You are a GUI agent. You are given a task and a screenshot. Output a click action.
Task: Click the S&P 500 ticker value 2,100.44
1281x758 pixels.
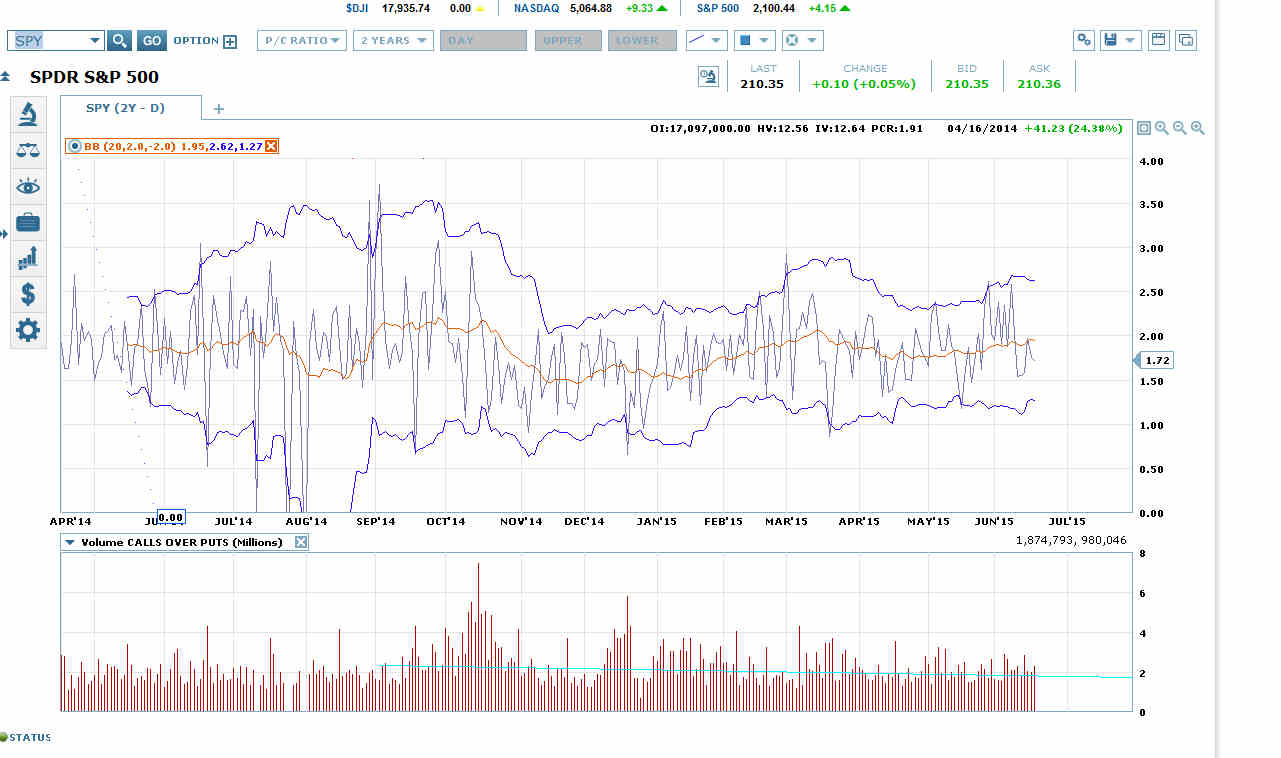(774, 8)
